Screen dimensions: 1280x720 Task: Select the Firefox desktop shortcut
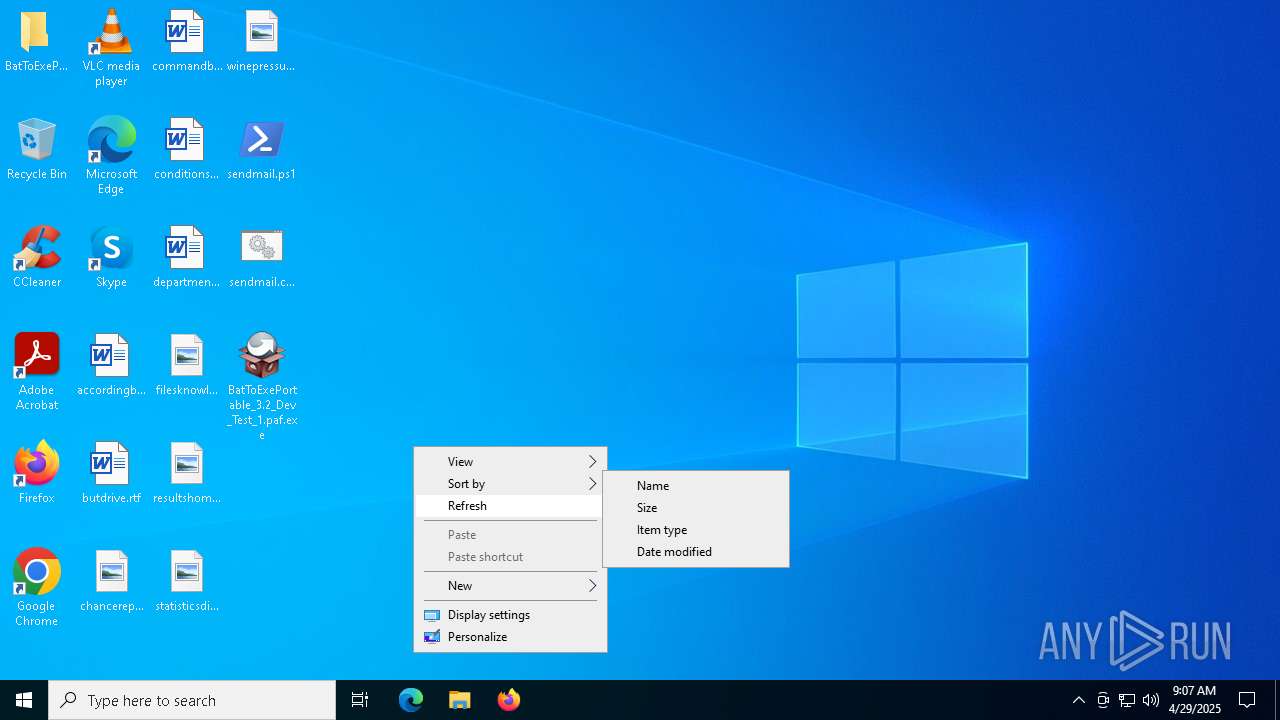tap(36, 464)
